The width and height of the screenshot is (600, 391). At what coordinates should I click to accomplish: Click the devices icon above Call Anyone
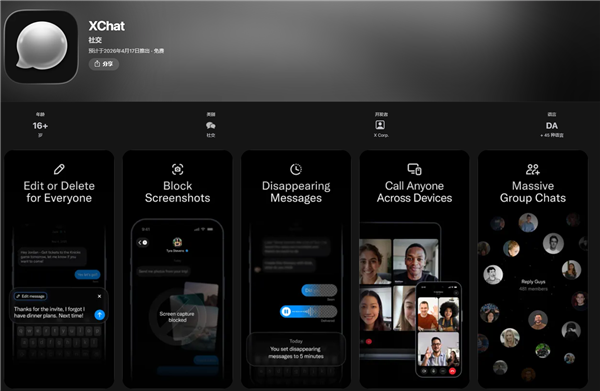click(x=414, y=169)
